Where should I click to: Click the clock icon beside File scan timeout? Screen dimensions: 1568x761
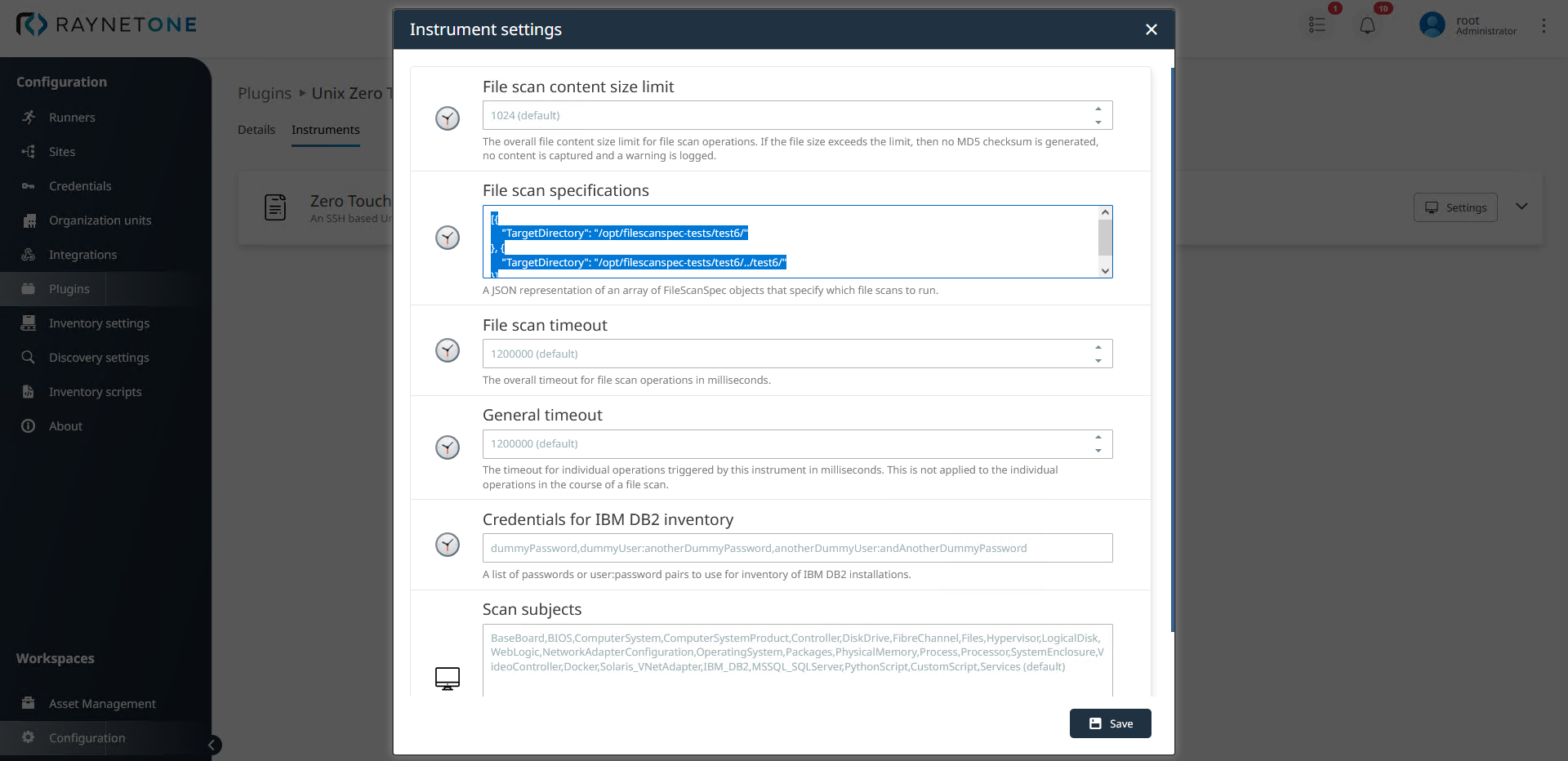pos(447,350)
